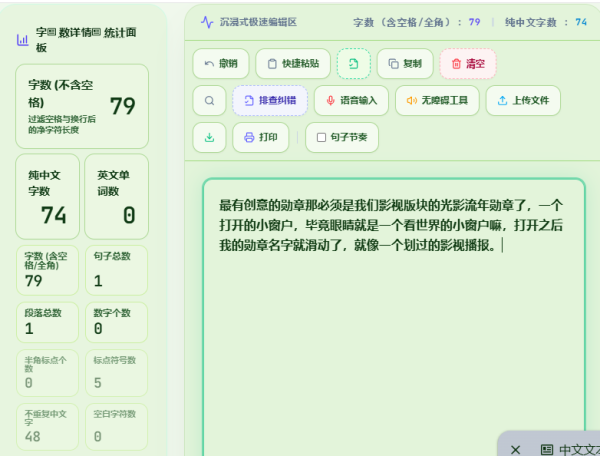Click the 沉浸式极速编辑区 header label

pyautogui.click(x=258, y=22)
